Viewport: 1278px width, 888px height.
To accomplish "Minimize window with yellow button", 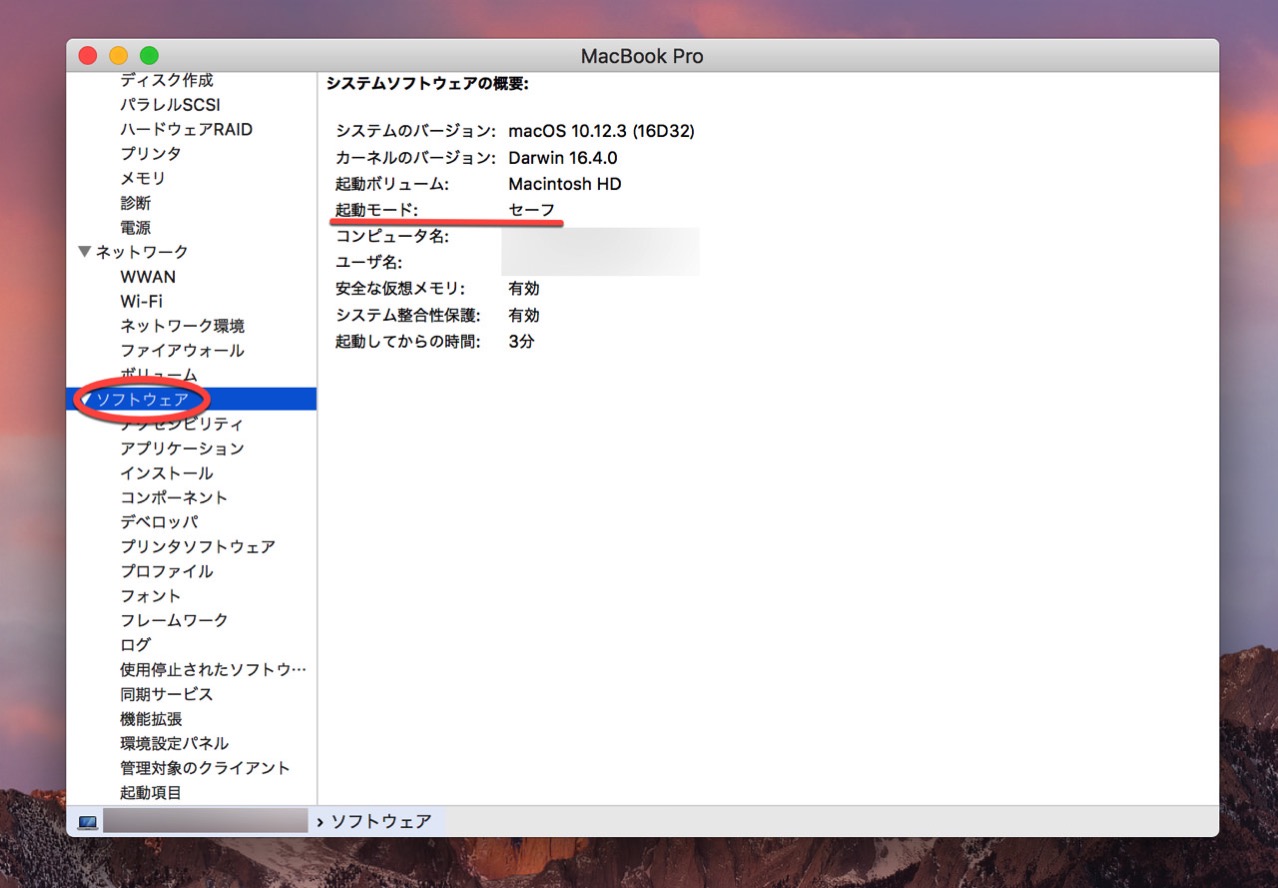I will (118, 56).
